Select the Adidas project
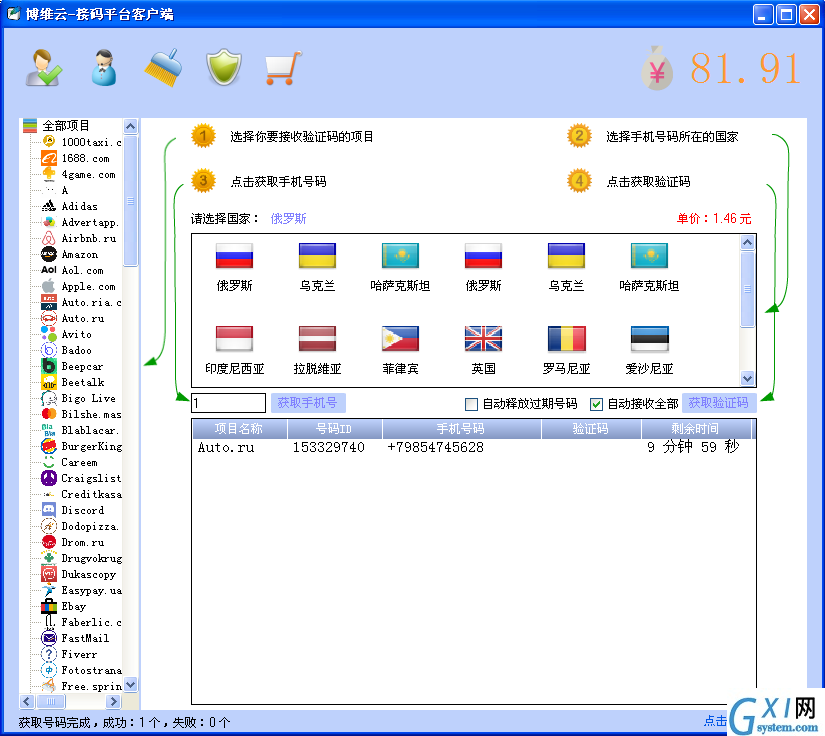The width and height of the screenshot is (825, 736). pos(79,206)
